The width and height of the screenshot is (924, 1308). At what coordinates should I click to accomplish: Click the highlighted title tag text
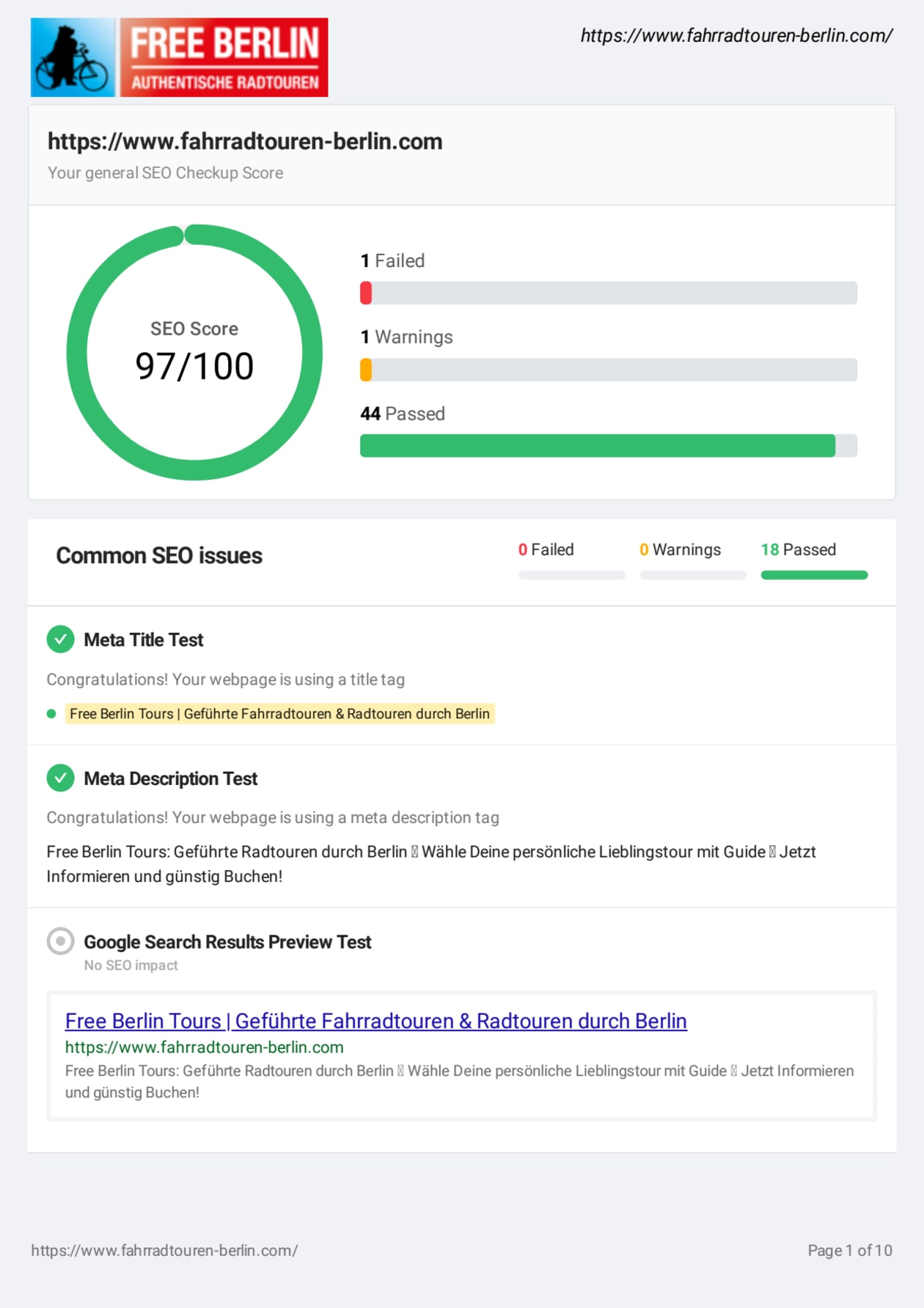pos(279,714)
